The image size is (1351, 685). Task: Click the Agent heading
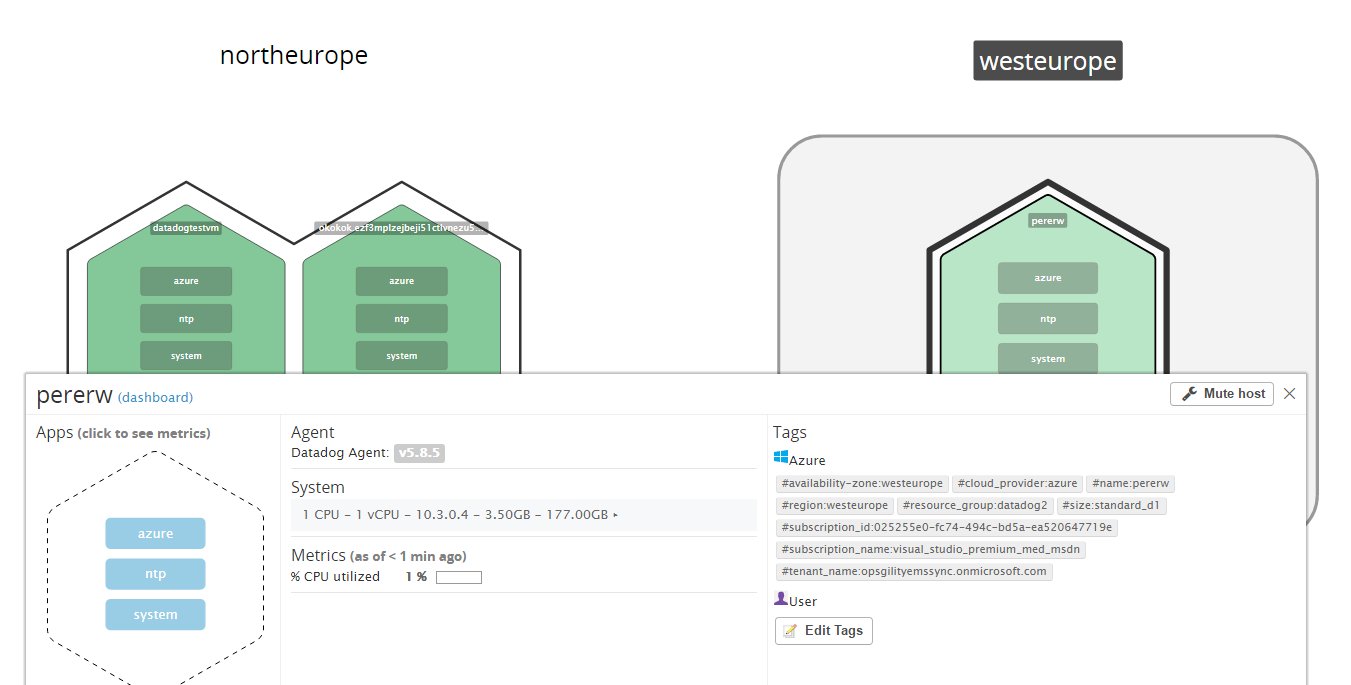point(313,432)
